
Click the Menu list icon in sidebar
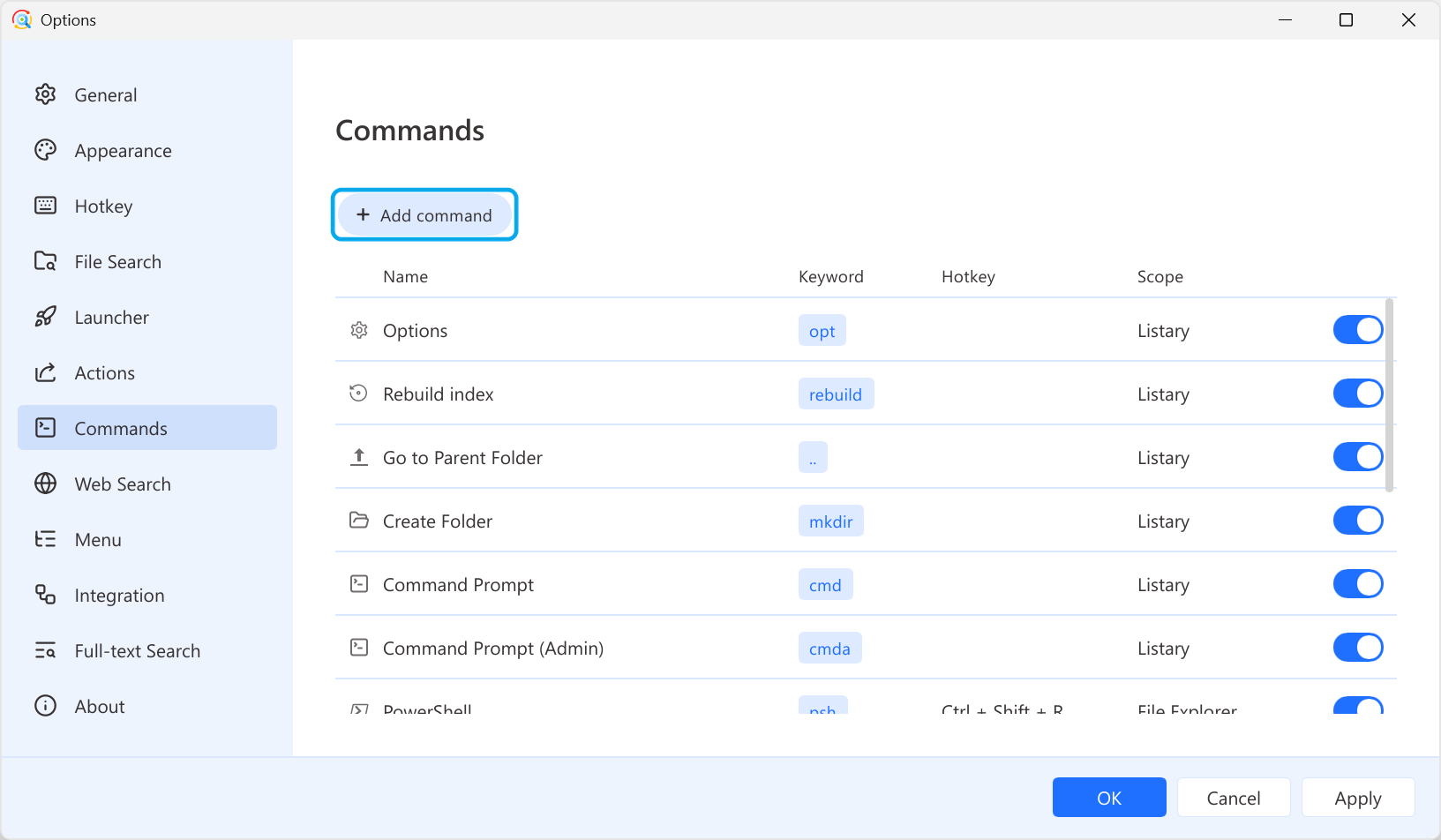coord(45,539)
